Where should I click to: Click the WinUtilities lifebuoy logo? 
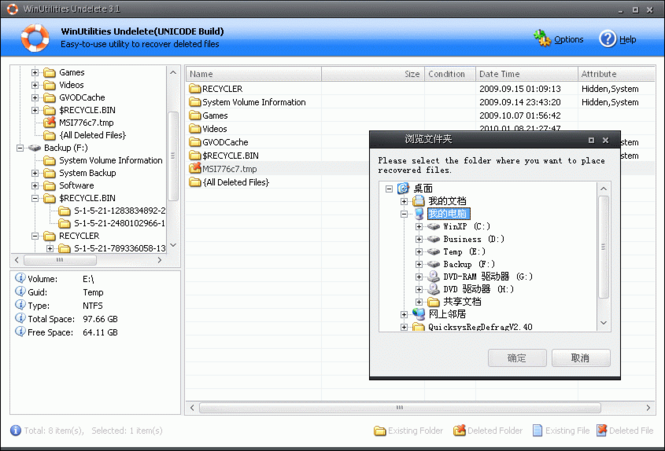[35, 38]
